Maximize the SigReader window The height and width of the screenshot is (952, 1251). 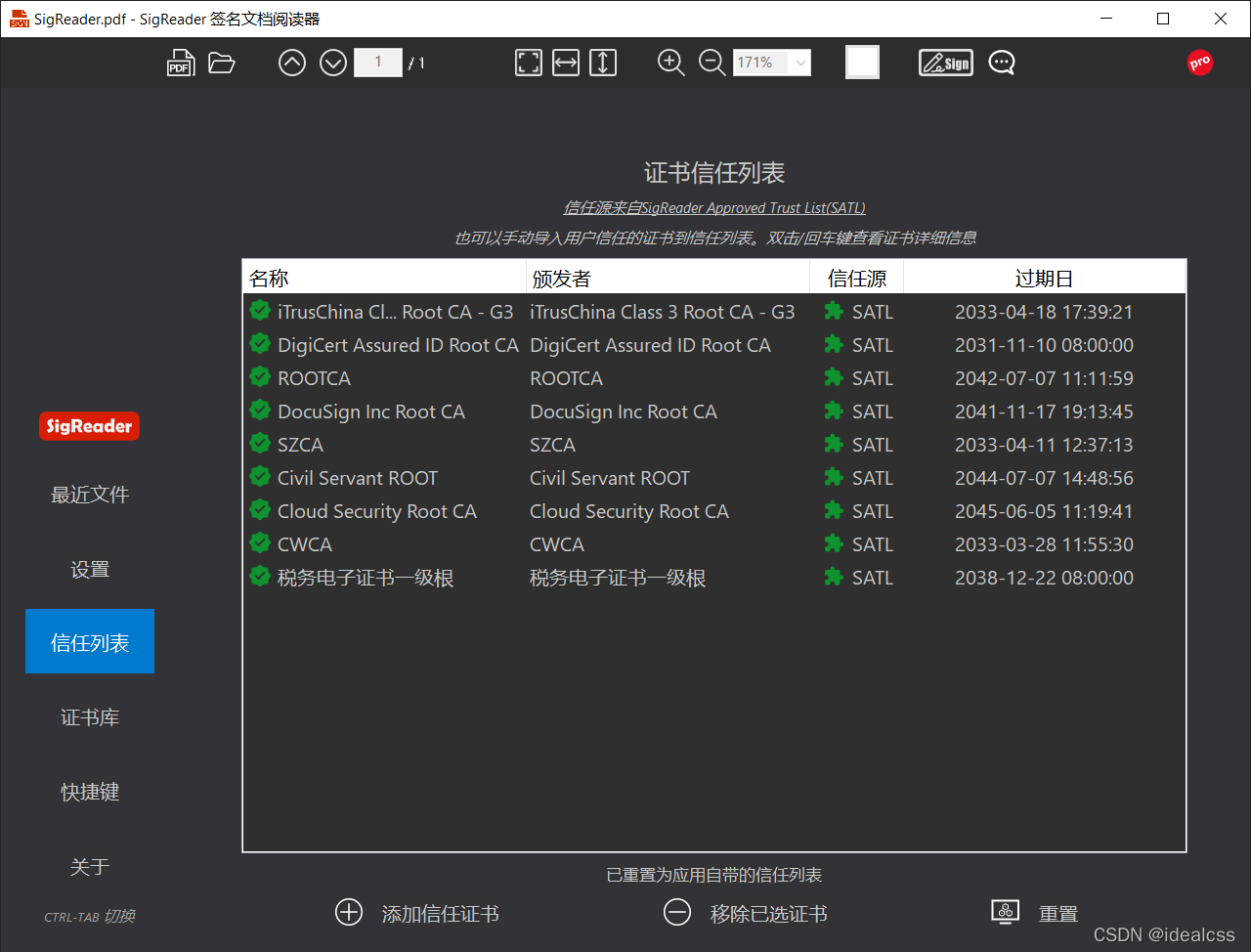1163,19
